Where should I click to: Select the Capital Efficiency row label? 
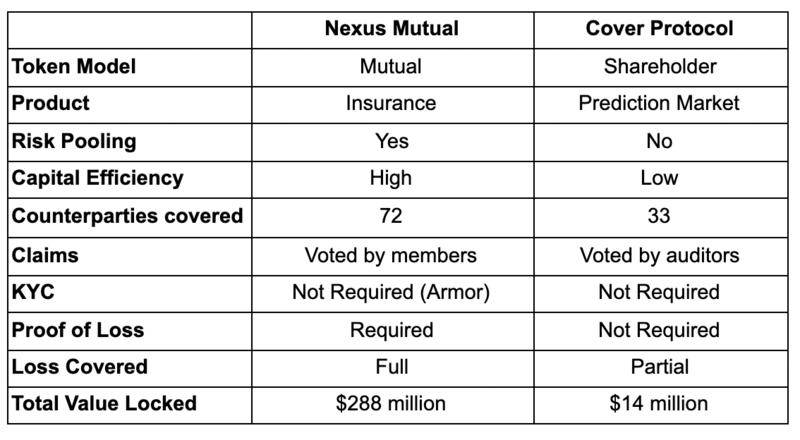(x=98, y=178)
